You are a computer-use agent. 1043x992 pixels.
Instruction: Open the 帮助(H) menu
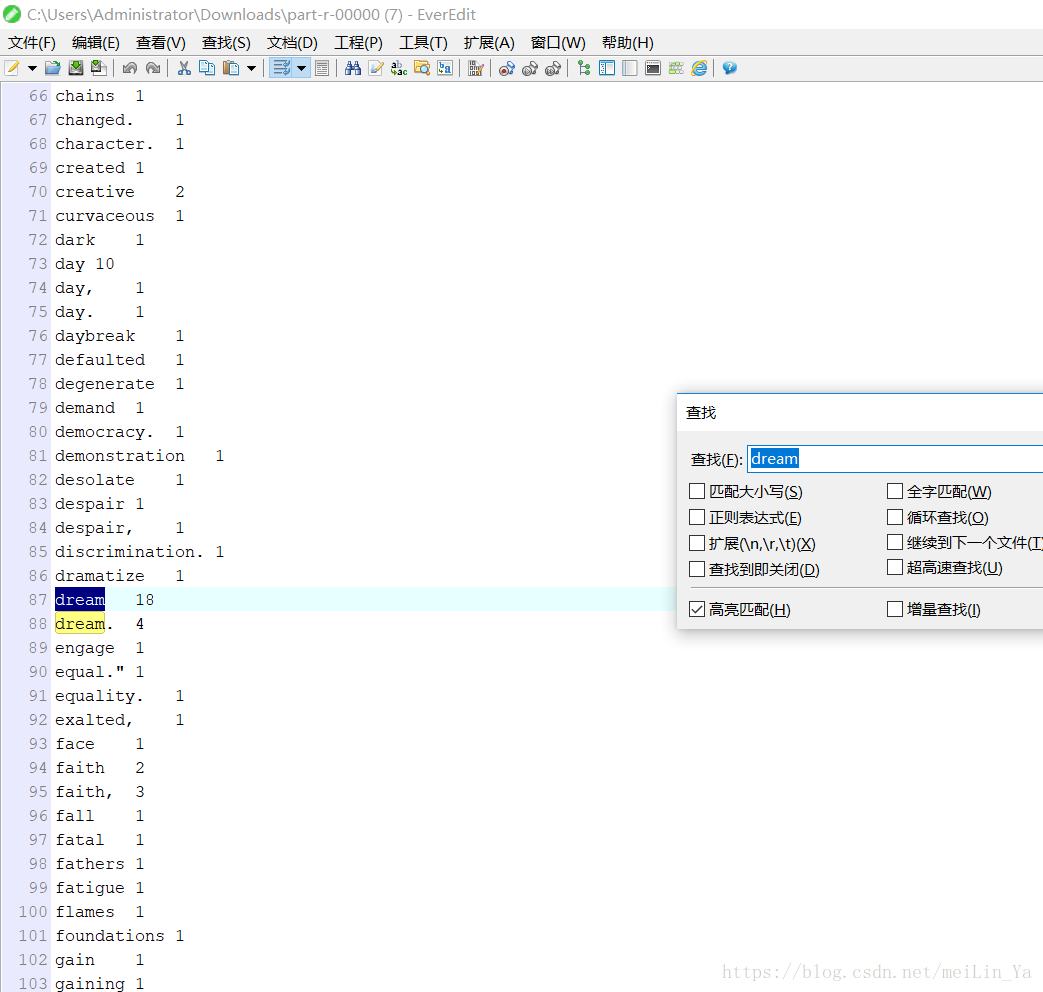(628, 43)
